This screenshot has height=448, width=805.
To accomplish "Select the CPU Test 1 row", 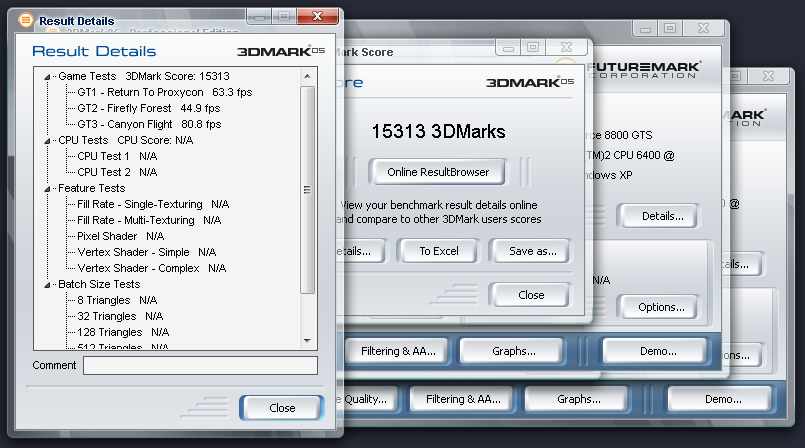I will pyautogui.click(x=117, y=156).
